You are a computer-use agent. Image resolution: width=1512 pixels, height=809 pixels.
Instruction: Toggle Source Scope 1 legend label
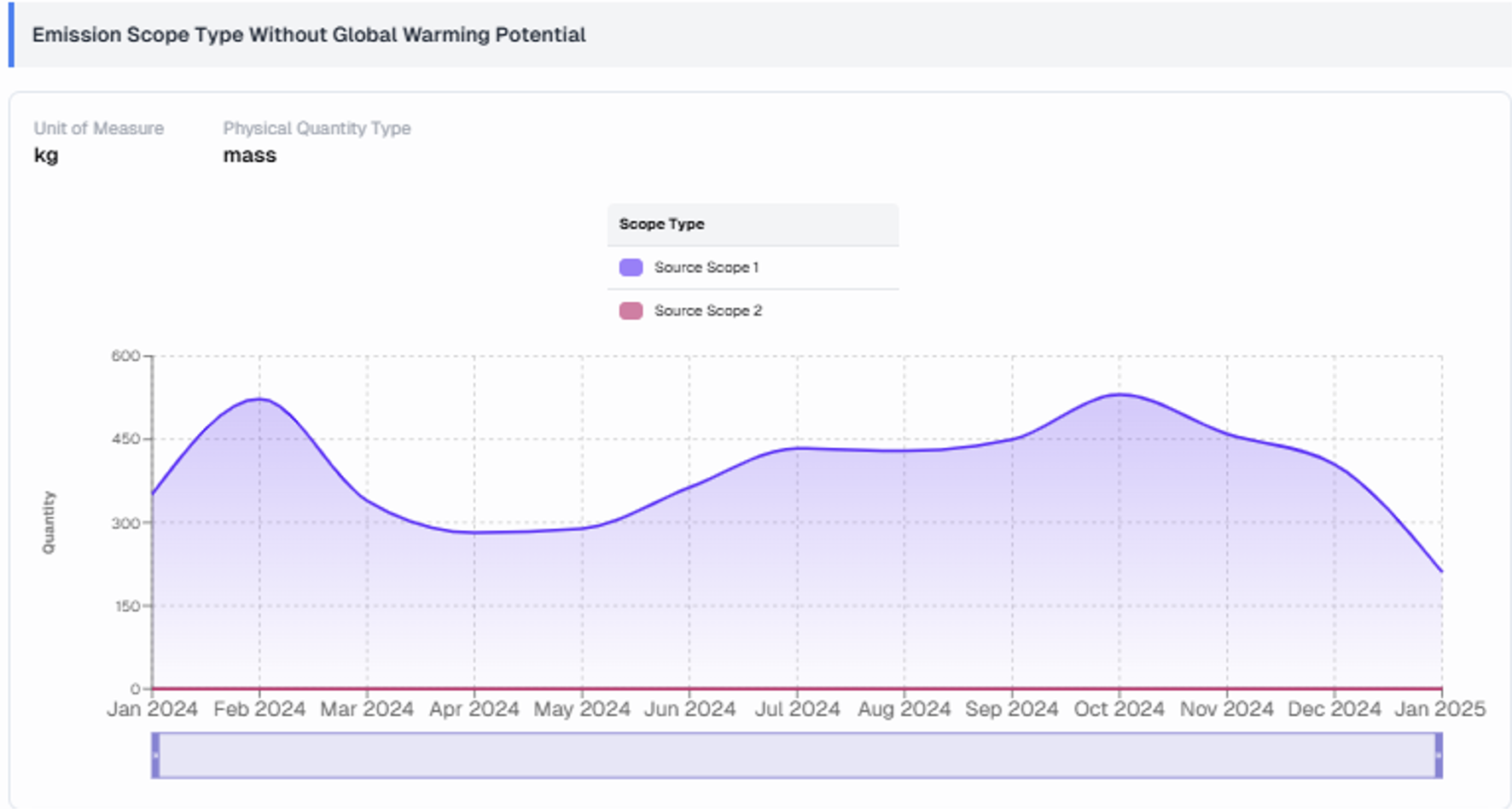coord(706,267)
